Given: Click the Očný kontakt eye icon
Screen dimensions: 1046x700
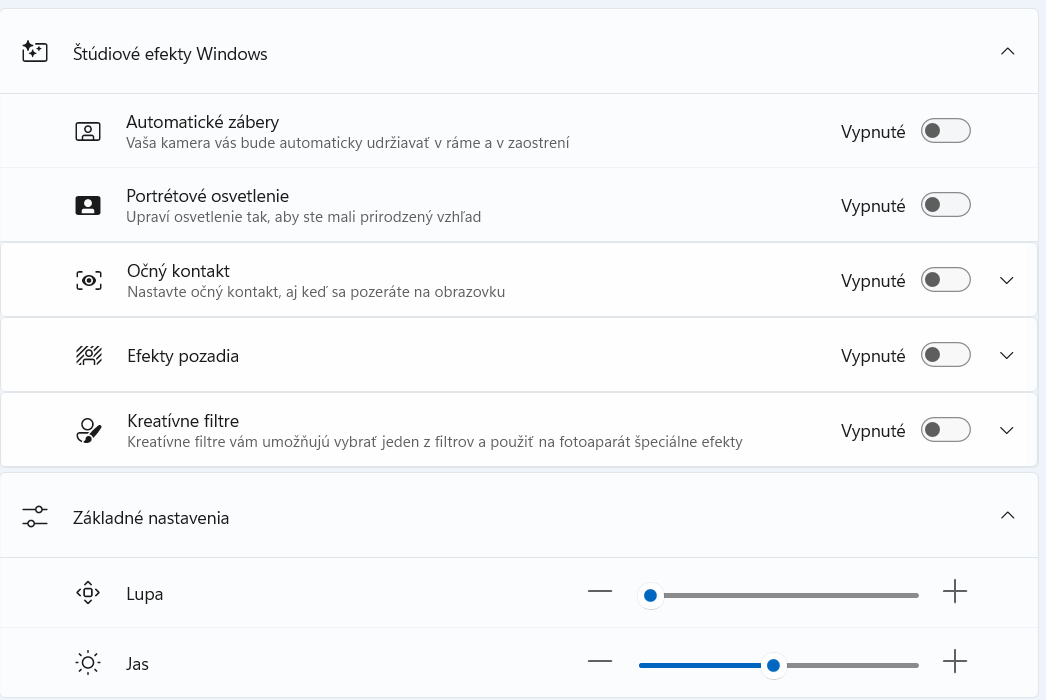Looking at the screenshot, I should tap(89, 281).
